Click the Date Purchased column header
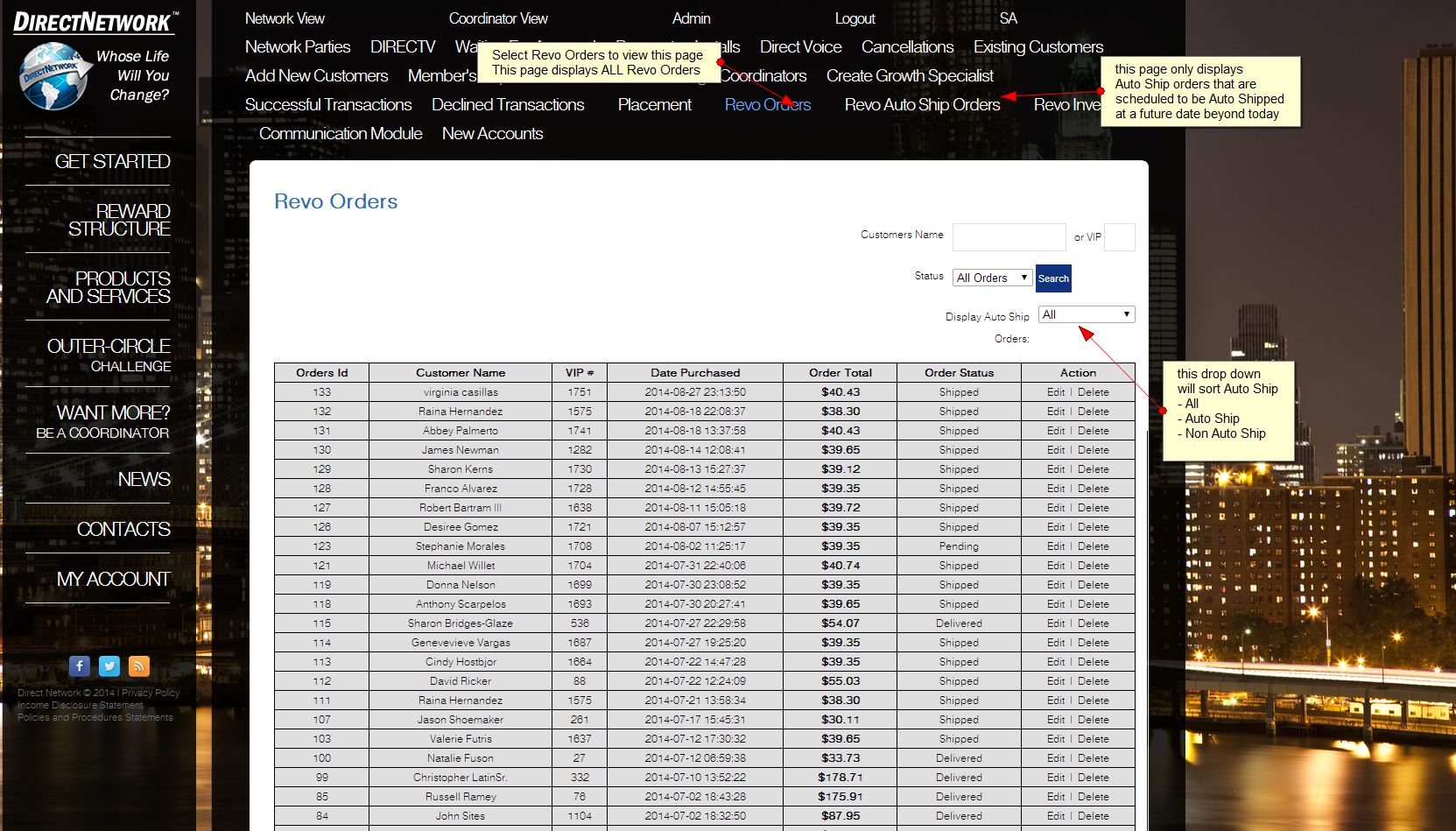This screenshot has height=831, width=1456. coord(695,373)
